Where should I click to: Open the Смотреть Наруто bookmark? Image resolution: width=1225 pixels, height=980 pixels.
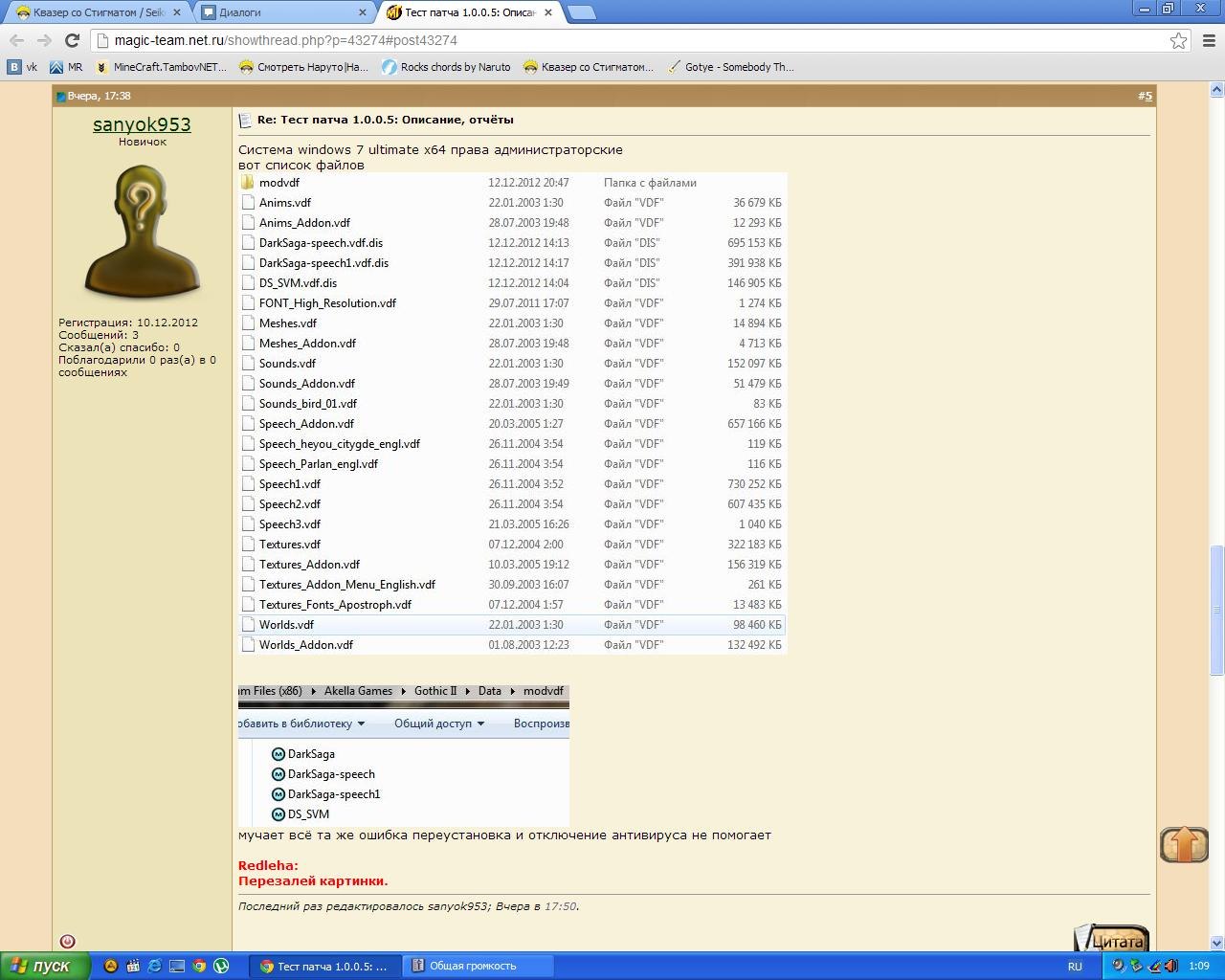(x=303, y=67)
